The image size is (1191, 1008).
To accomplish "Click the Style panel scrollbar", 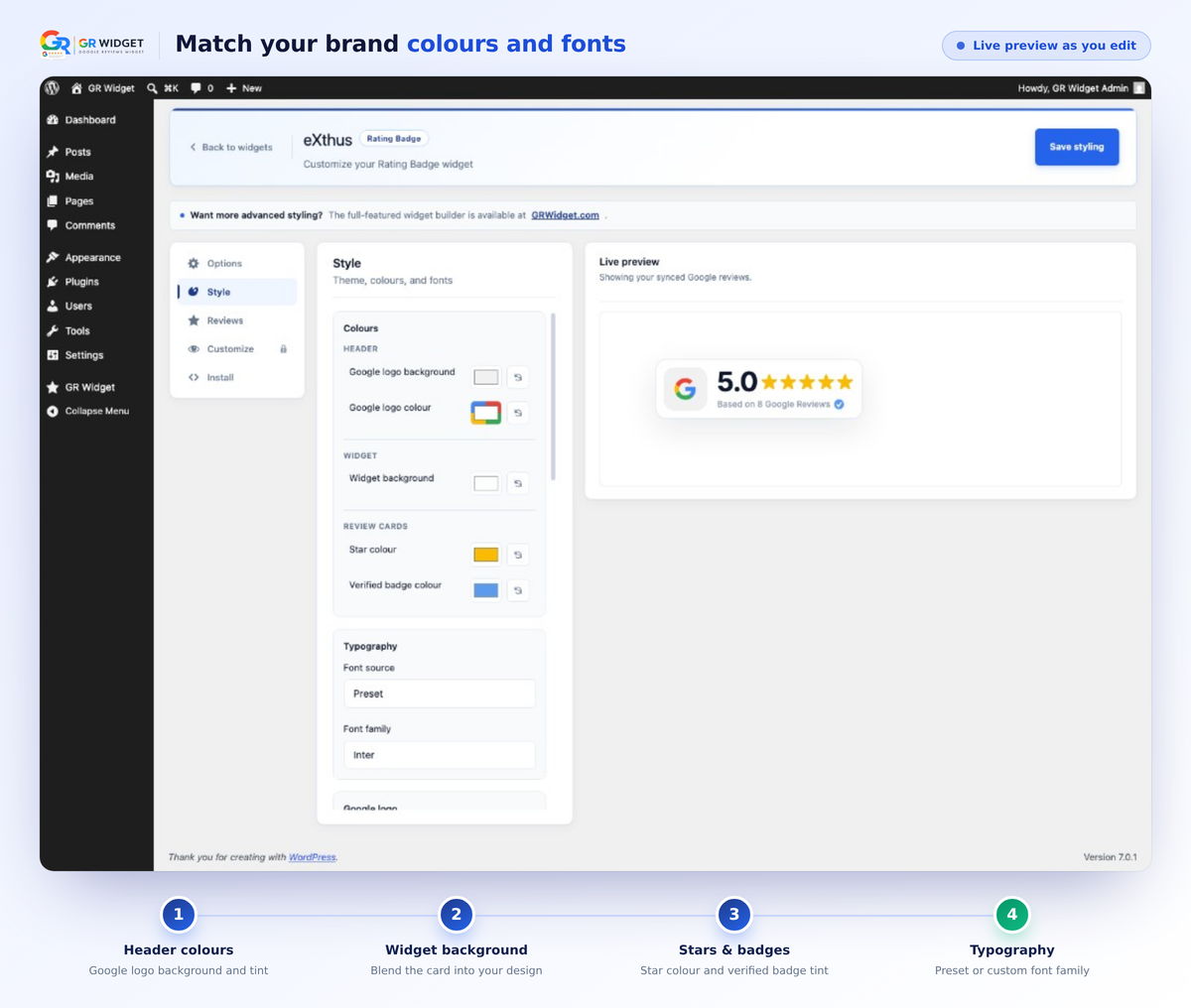I will pos(553,397).
